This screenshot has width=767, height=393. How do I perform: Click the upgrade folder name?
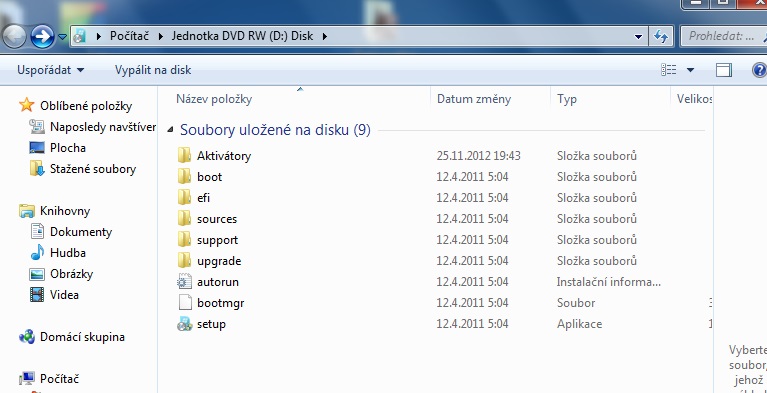coord(219,261)
